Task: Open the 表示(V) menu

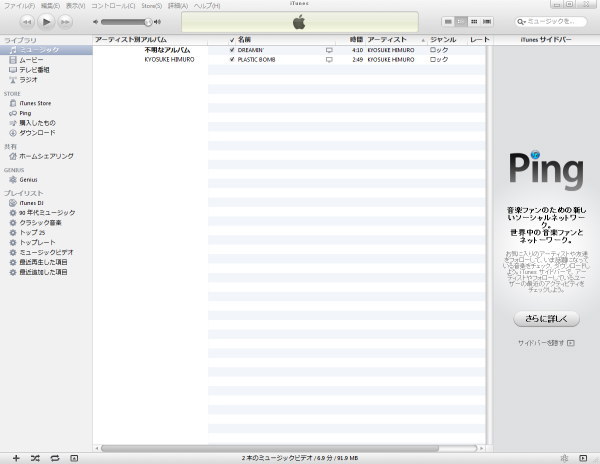Action: coord(75,6)
